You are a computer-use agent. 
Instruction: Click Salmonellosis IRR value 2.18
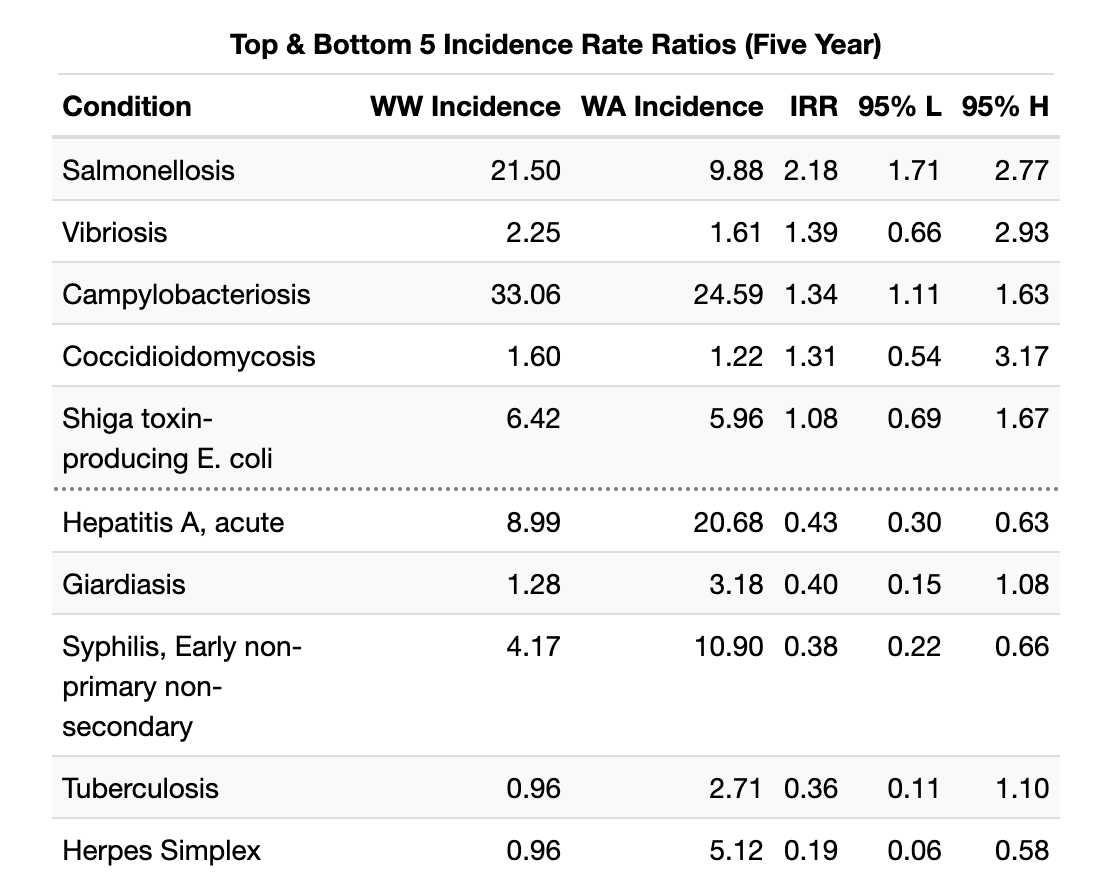pos(810,170)
